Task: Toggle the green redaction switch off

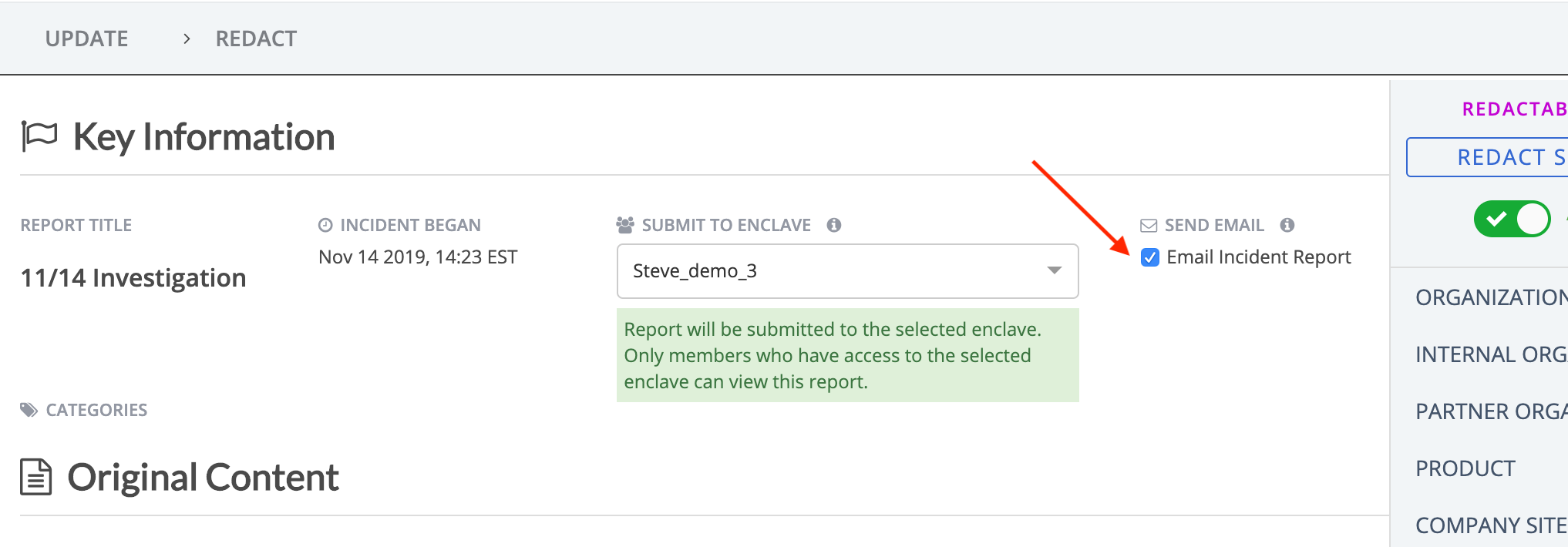Action: click(1512, 220)
